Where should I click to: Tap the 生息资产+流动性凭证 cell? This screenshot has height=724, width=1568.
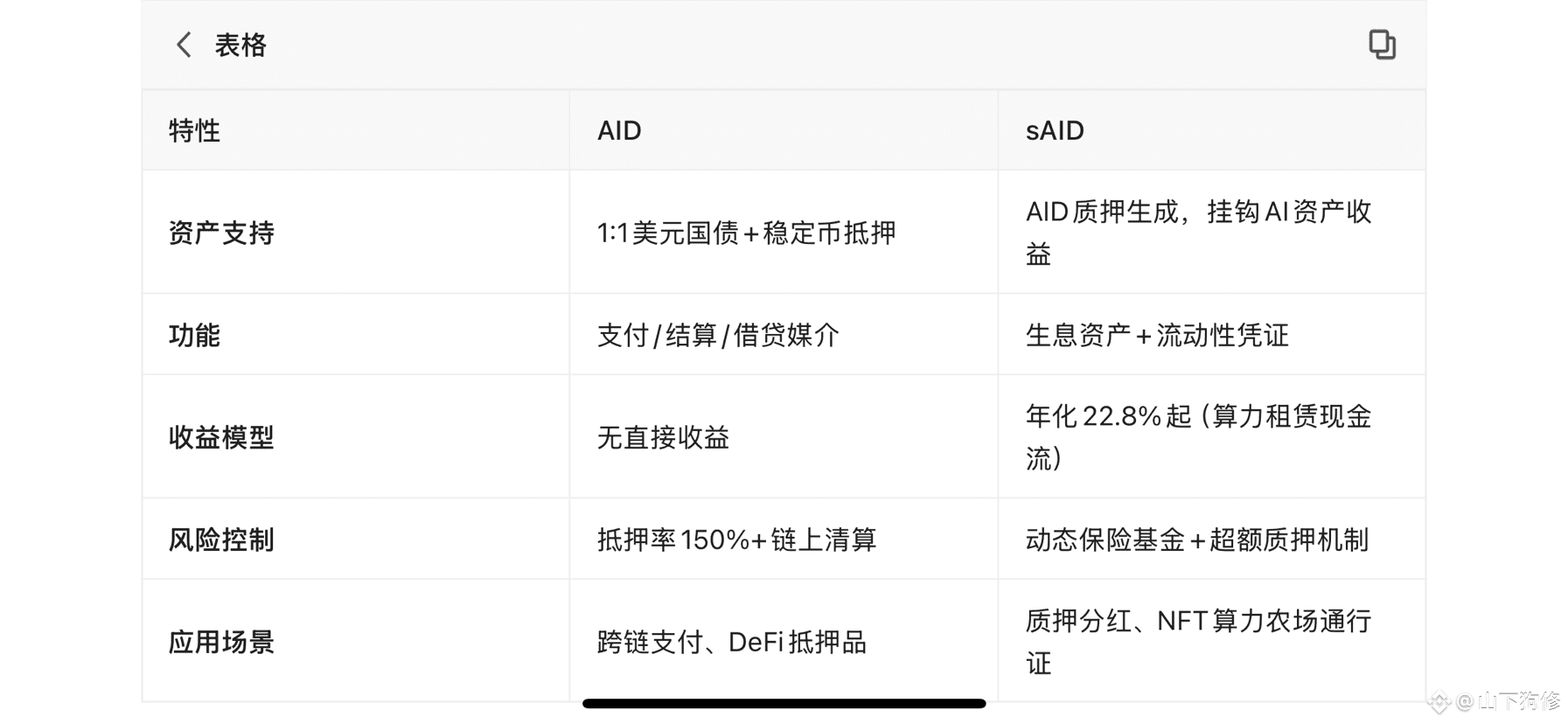pos(1156,335)
